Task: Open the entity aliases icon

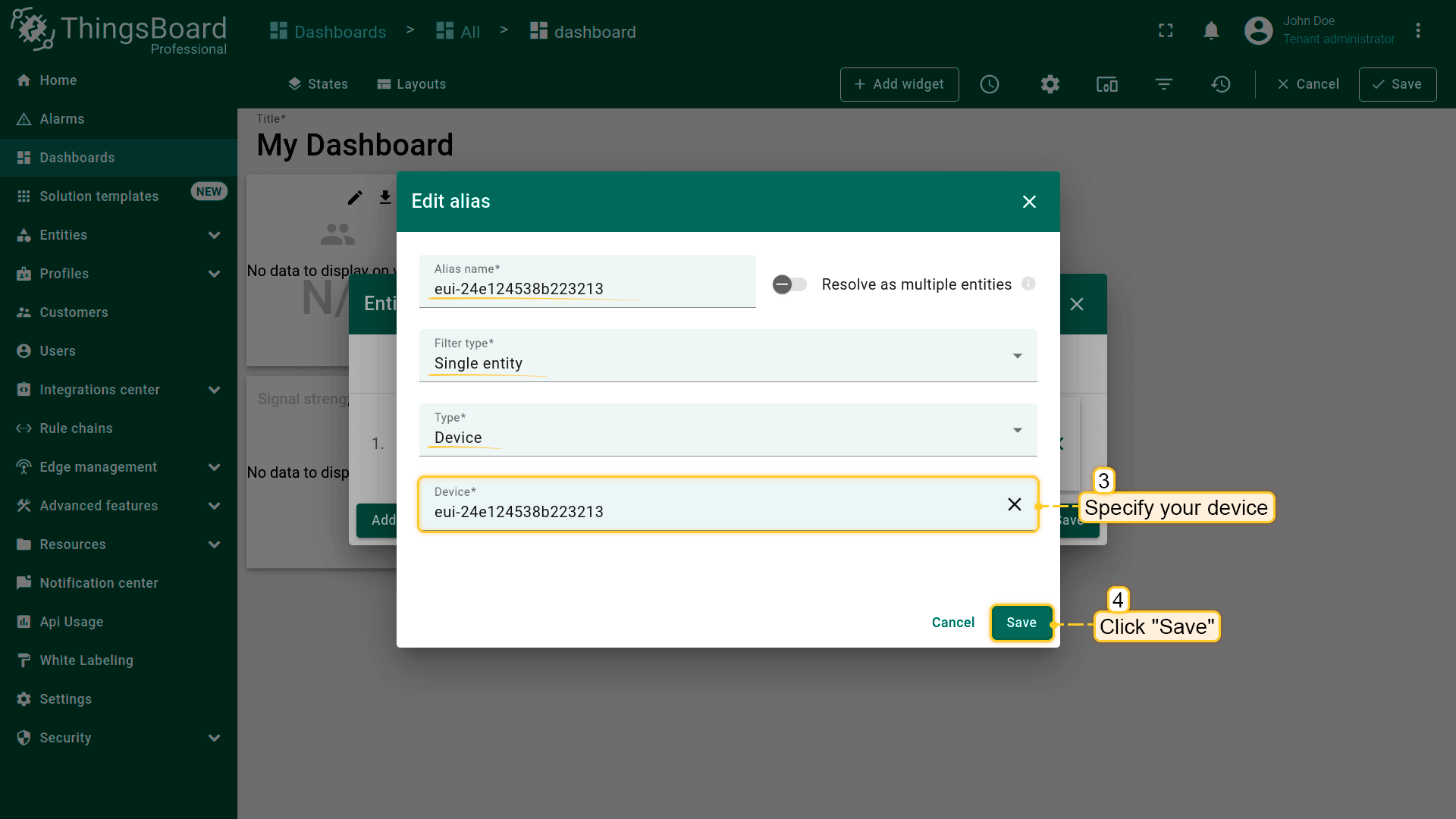Action: tap(1107, 84)
